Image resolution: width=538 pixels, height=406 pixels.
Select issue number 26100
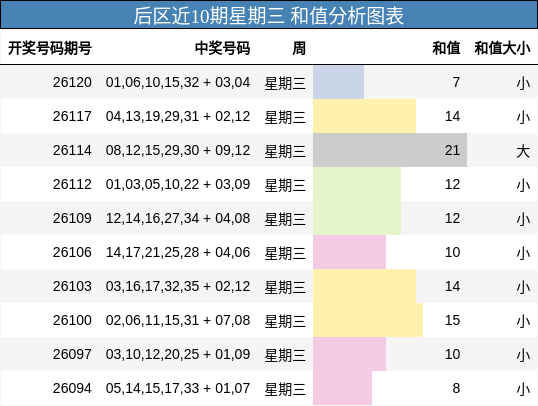coord(72,320)
